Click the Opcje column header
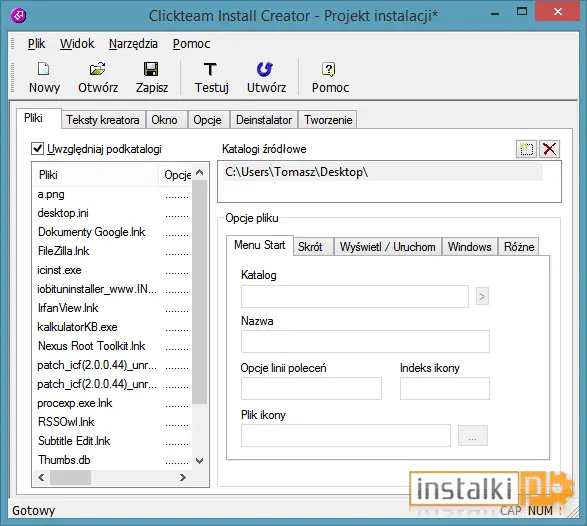The width and height of the screenshot is (587, 526). tap(176, 175)
